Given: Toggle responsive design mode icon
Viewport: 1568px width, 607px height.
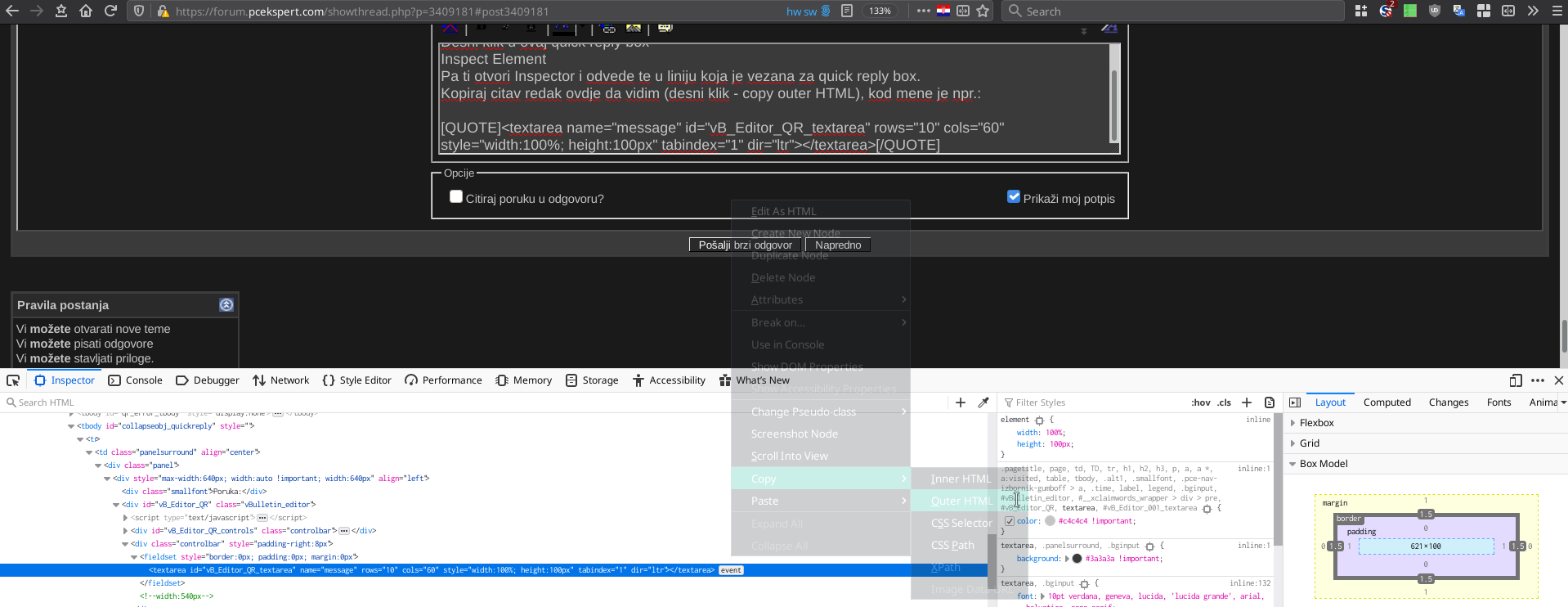Looking at the screenshot, I should [1515, 380].
